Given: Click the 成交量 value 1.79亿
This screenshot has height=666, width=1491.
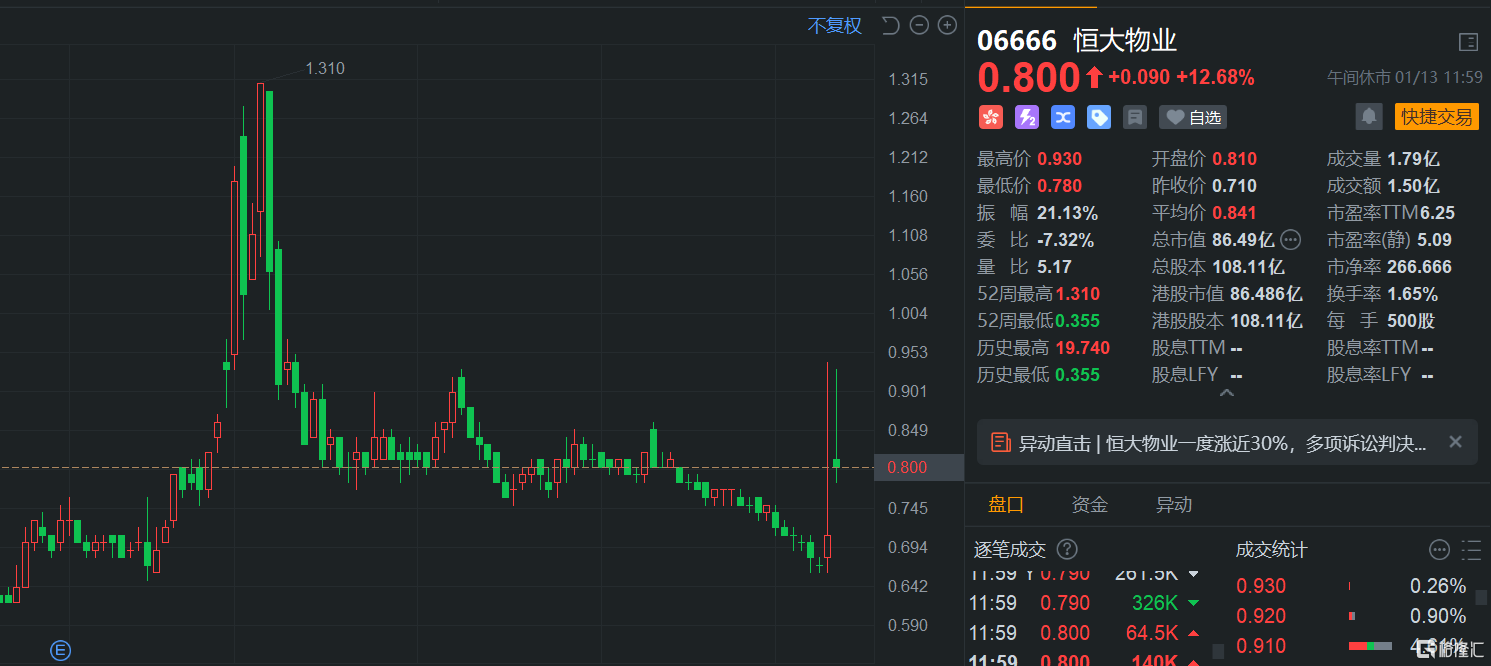Looking at the screenshot, I should tap(1413, 159).
